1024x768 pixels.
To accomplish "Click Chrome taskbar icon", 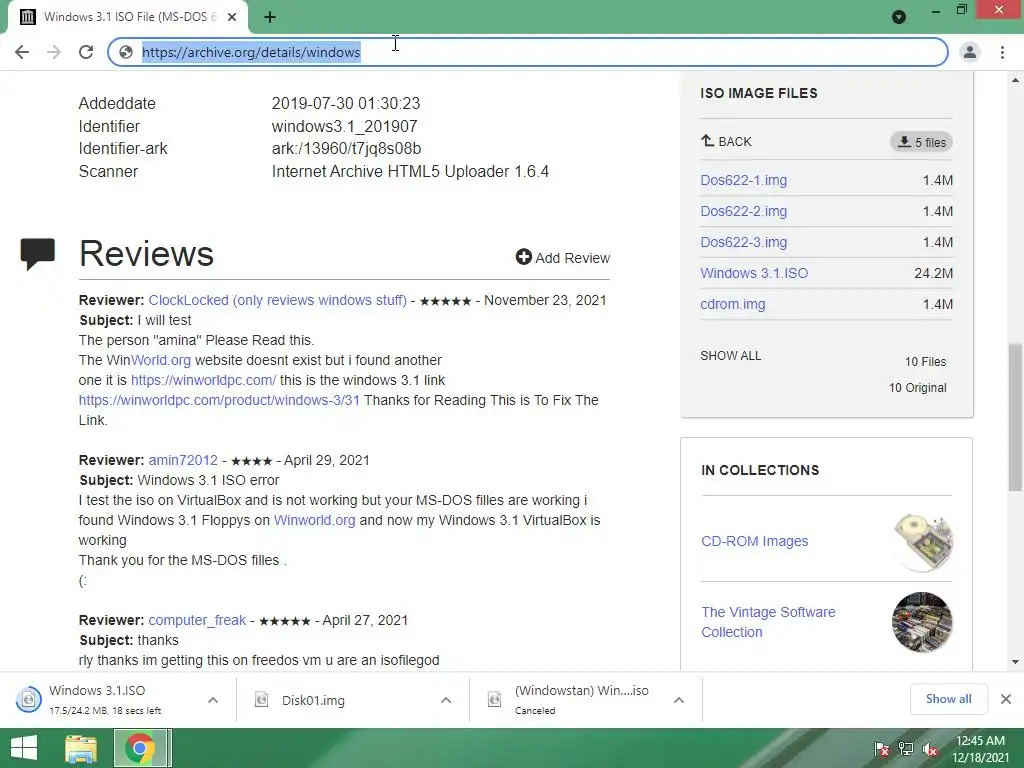I will 140,748.
